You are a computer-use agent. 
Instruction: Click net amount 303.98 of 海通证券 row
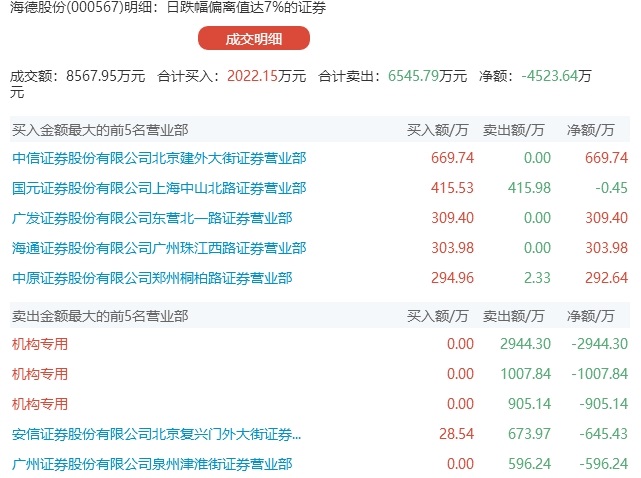click(606, 248)
